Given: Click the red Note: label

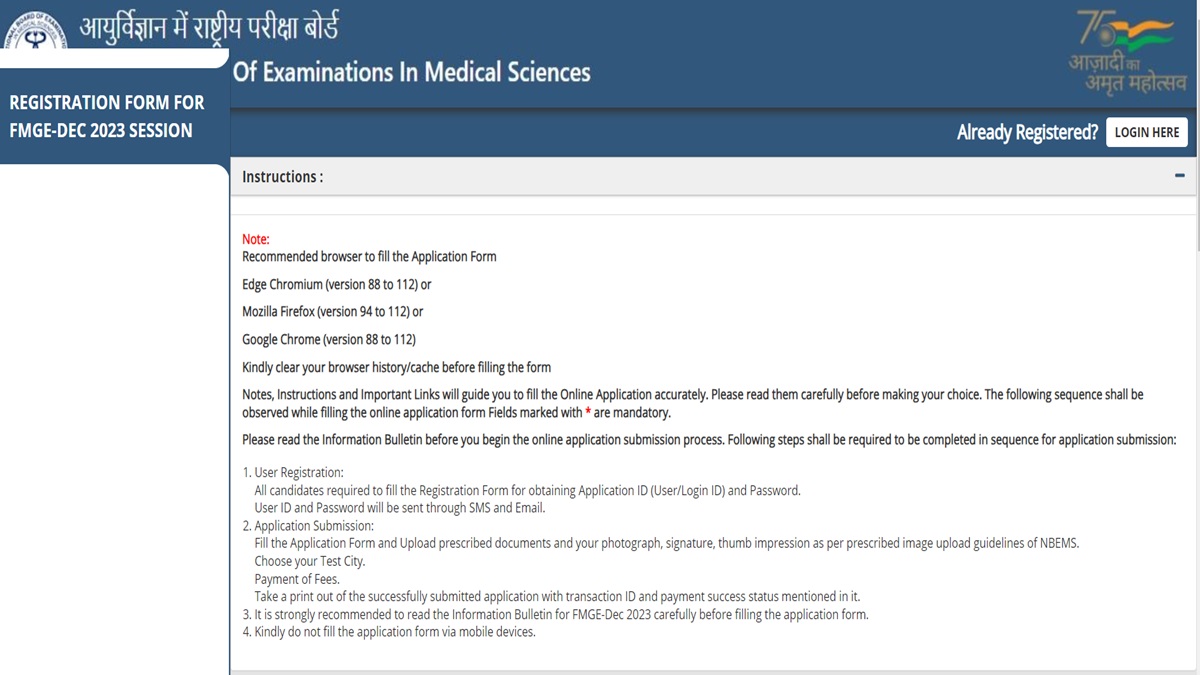Looking at the screenshot, I should point(256,239).
